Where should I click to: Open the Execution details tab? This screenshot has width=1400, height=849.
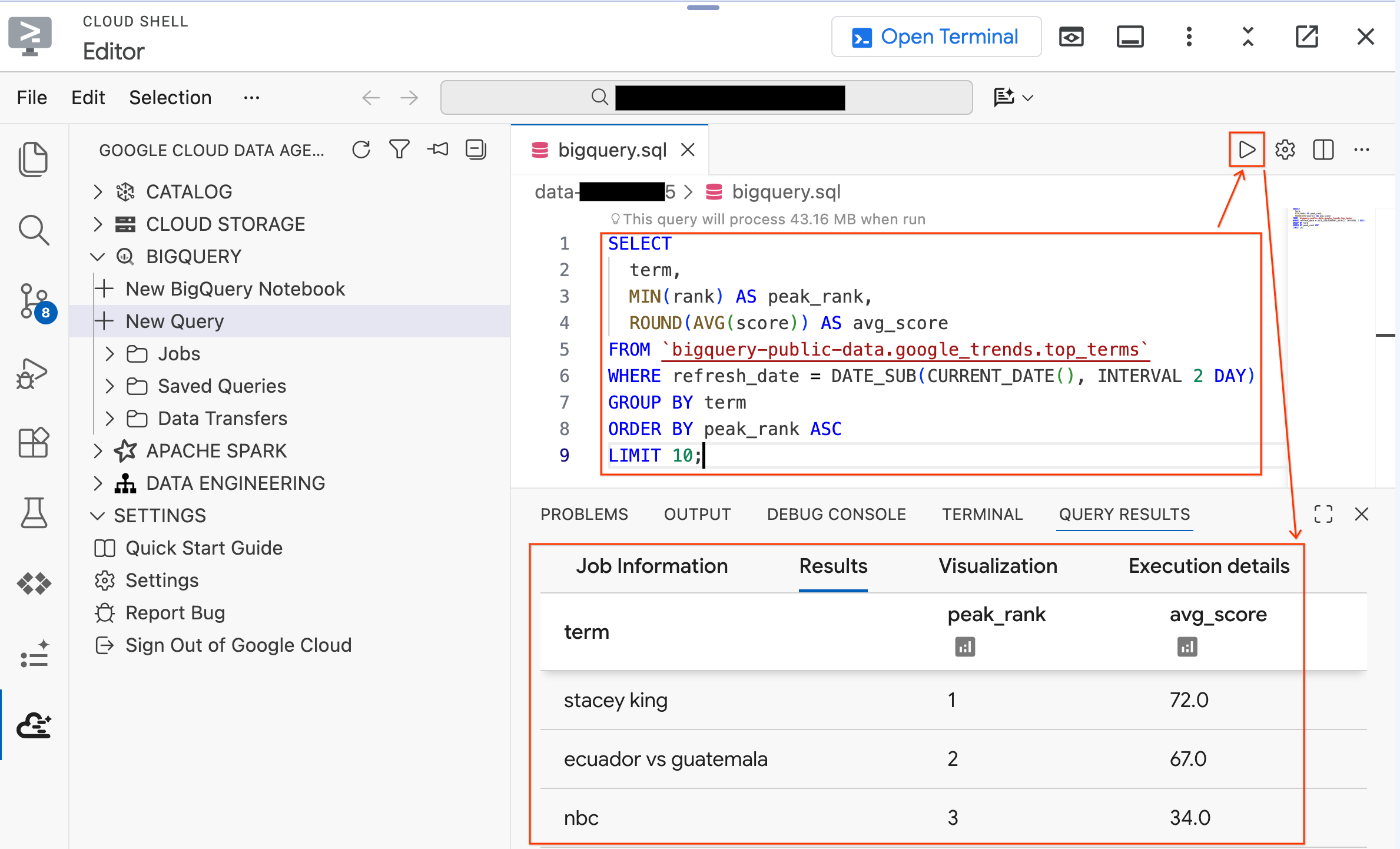tap(1209, 566)
